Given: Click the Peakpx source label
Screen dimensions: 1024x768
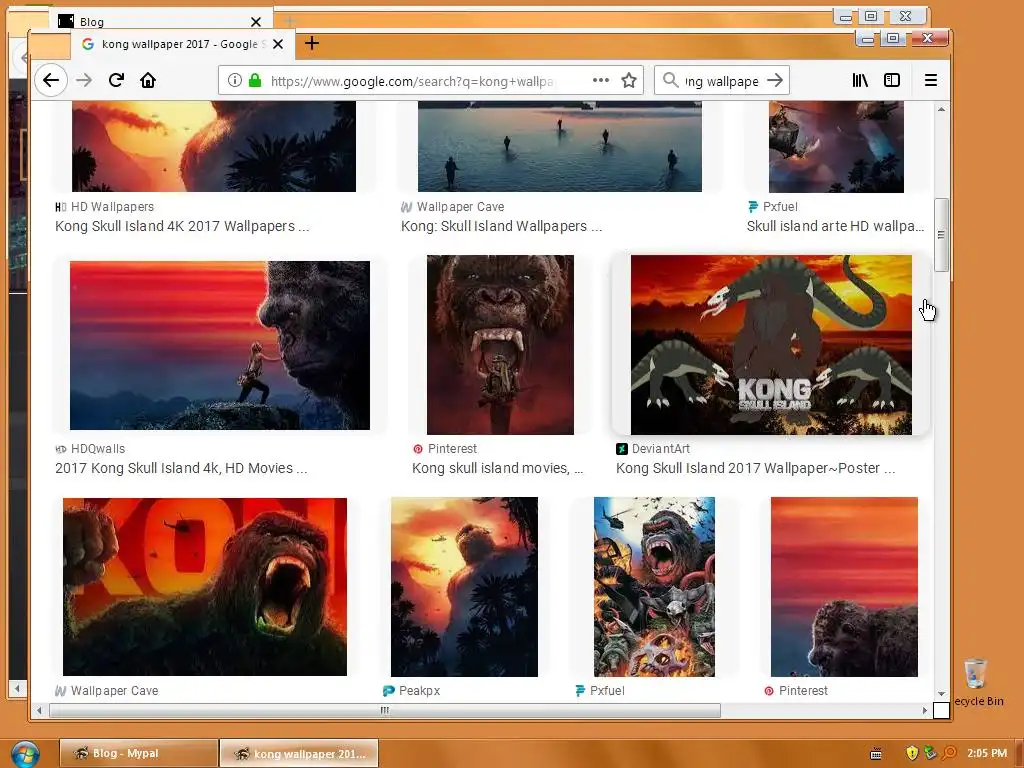Looking at the screenshot, I should point(411,690).
